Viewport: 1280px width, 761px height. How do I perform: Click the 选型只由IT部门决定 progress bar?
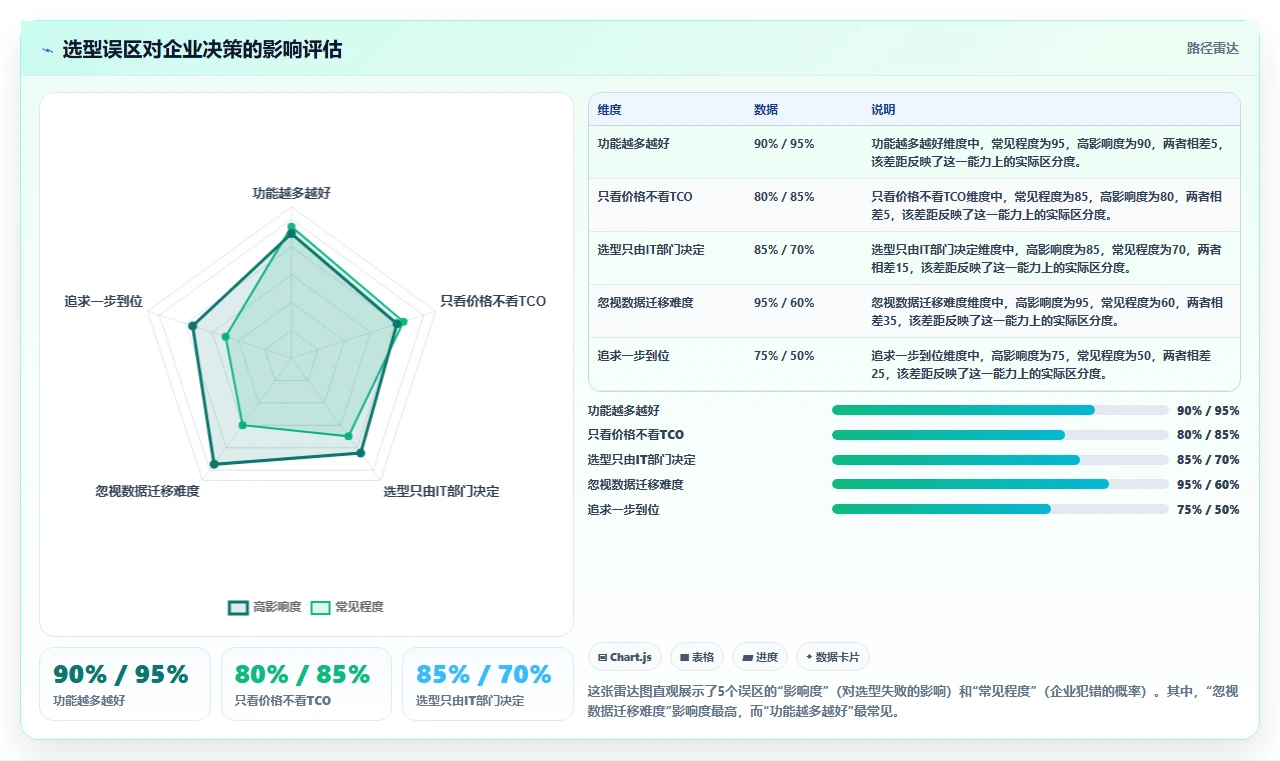pos(1000,460)
